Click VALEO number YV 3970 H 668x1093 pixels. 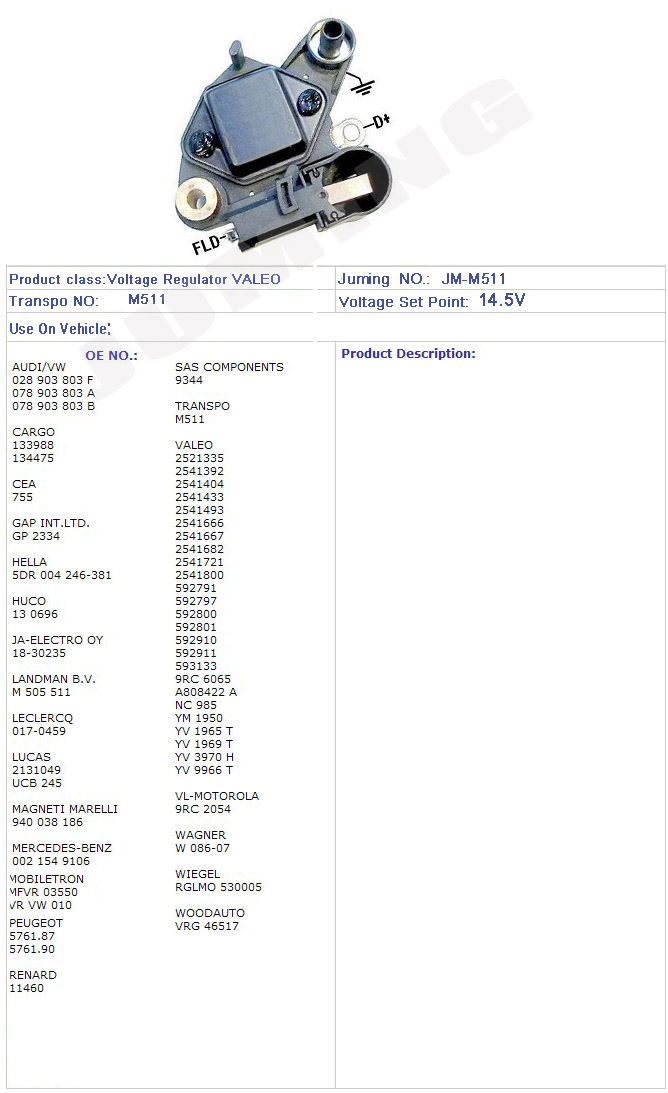(204, 757)
